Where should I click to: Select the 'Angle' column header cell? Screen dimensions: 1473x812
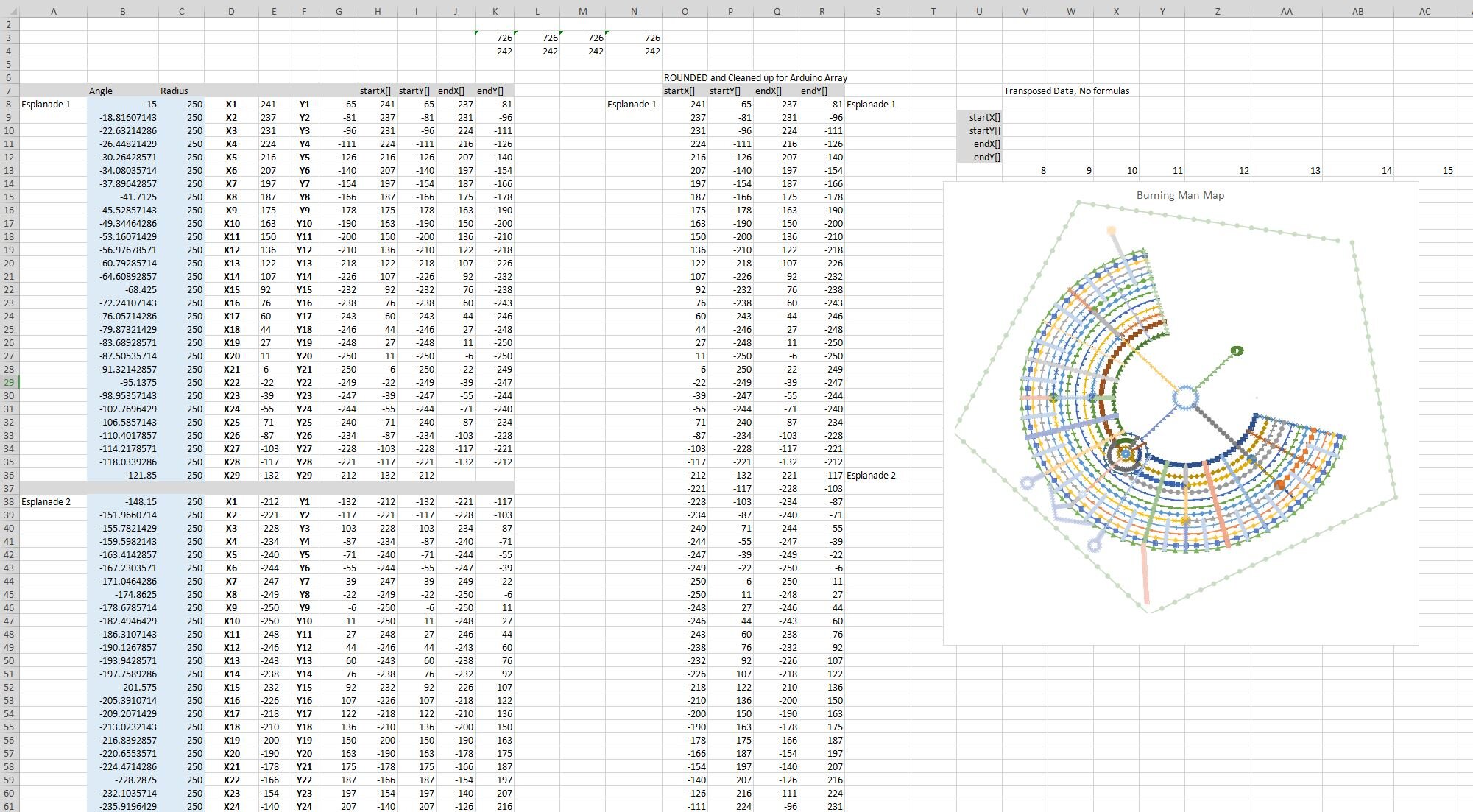[102, 91]
